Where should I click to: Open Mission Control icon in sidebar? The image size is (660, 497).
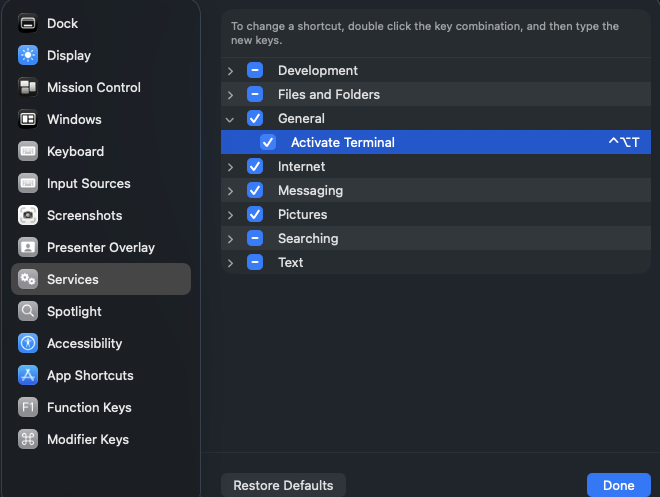point(28,87)
